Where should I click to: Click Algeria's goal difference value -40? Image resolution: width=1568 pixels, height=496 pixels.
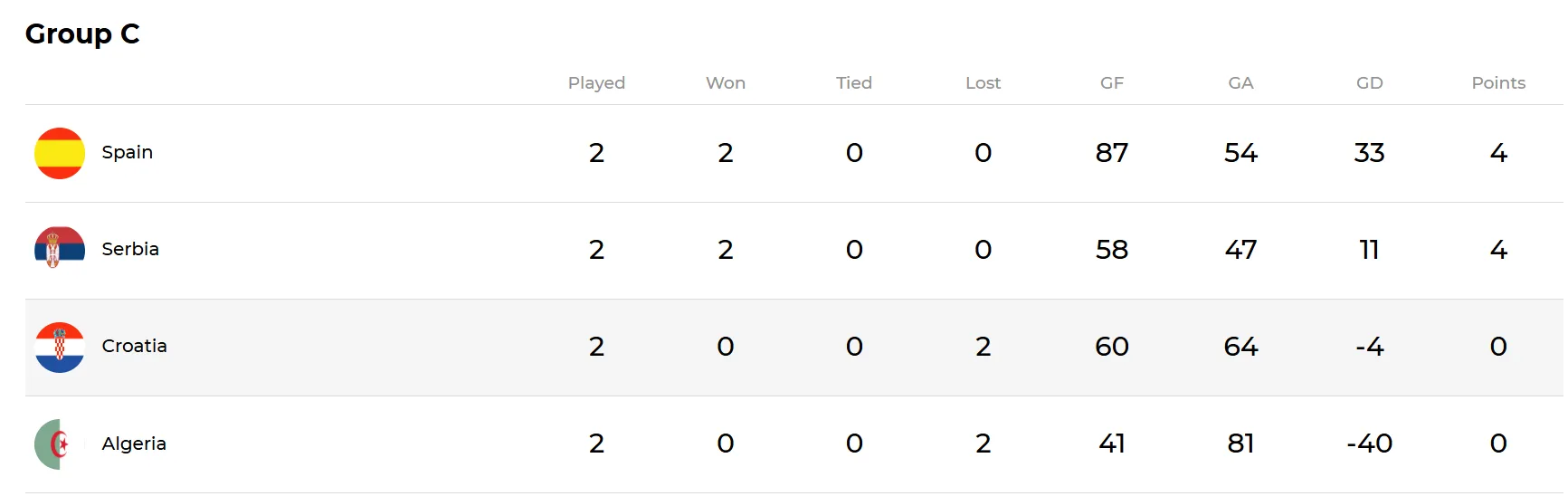1369,444
